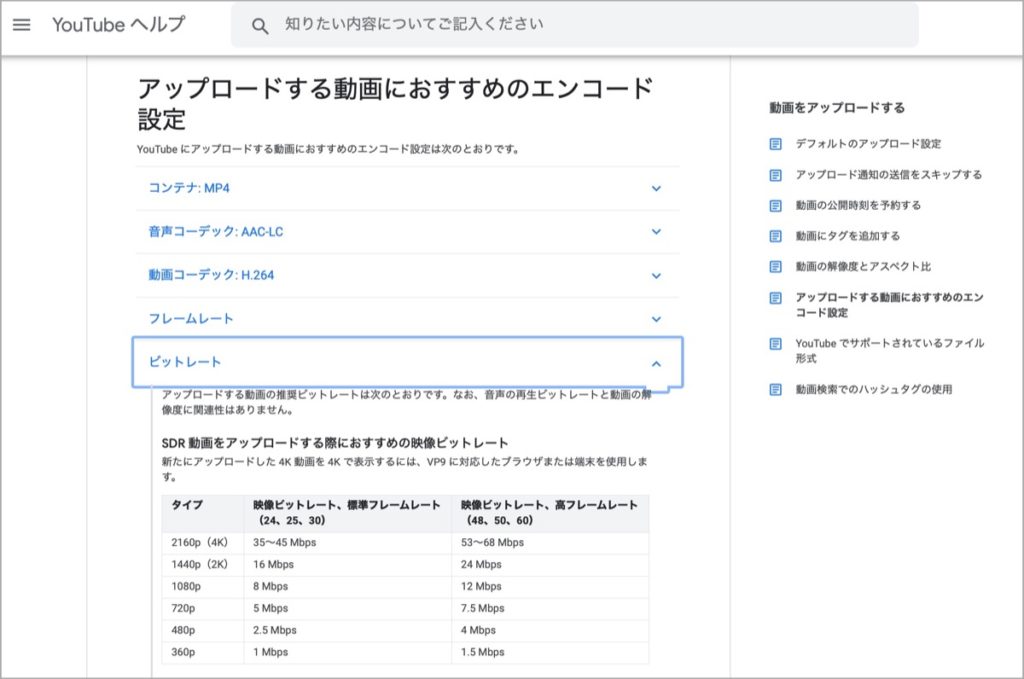Open デフォルトのアップロード設定 article

click(868, 144)
